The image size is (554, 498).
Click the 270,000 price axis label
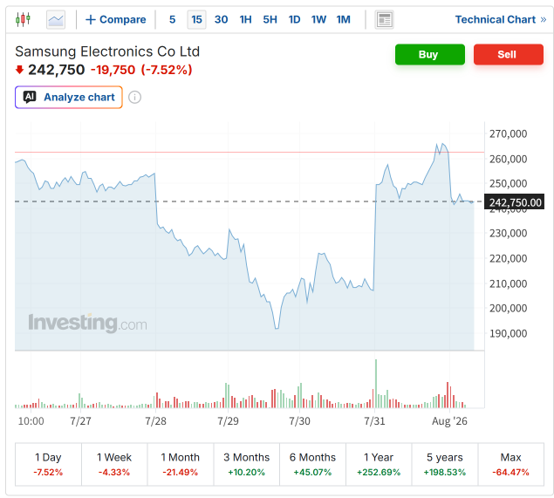[508, 134]
